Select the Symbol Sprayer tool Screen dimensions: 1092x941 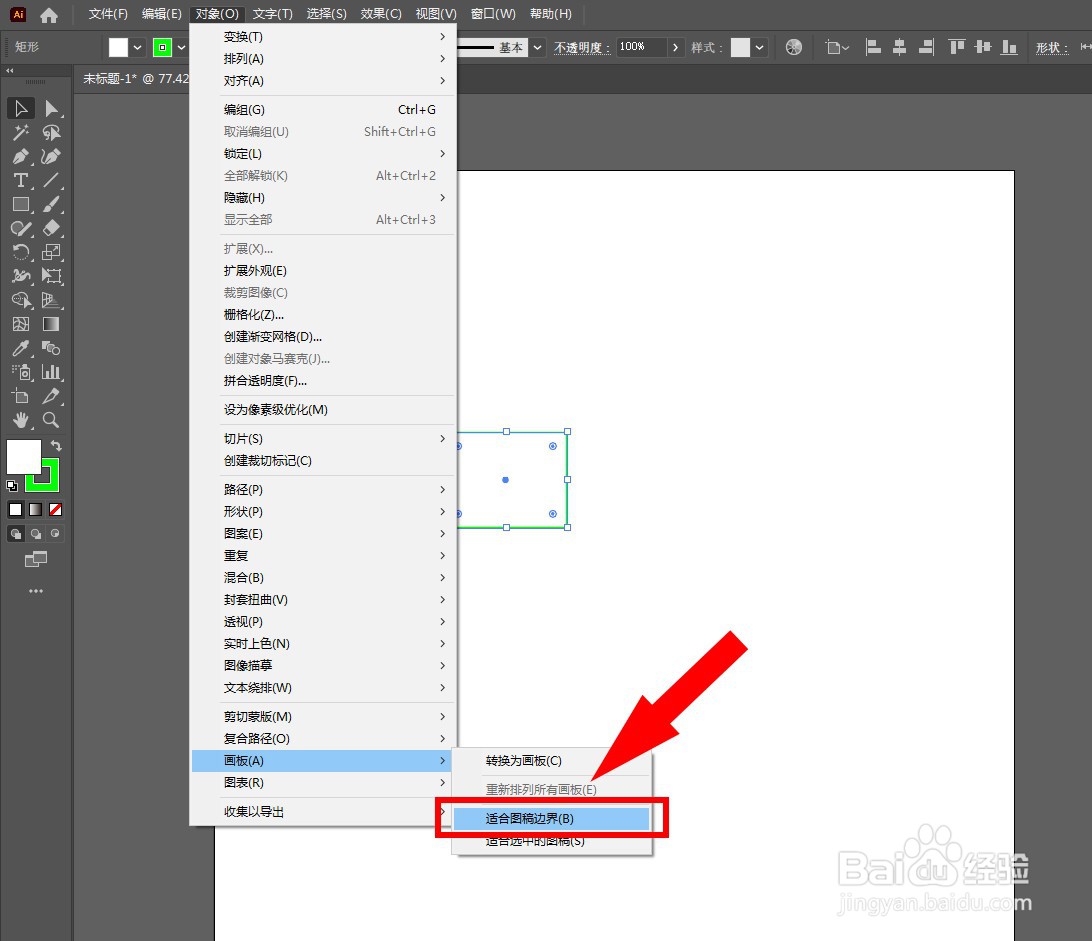(x=21, y=372)
